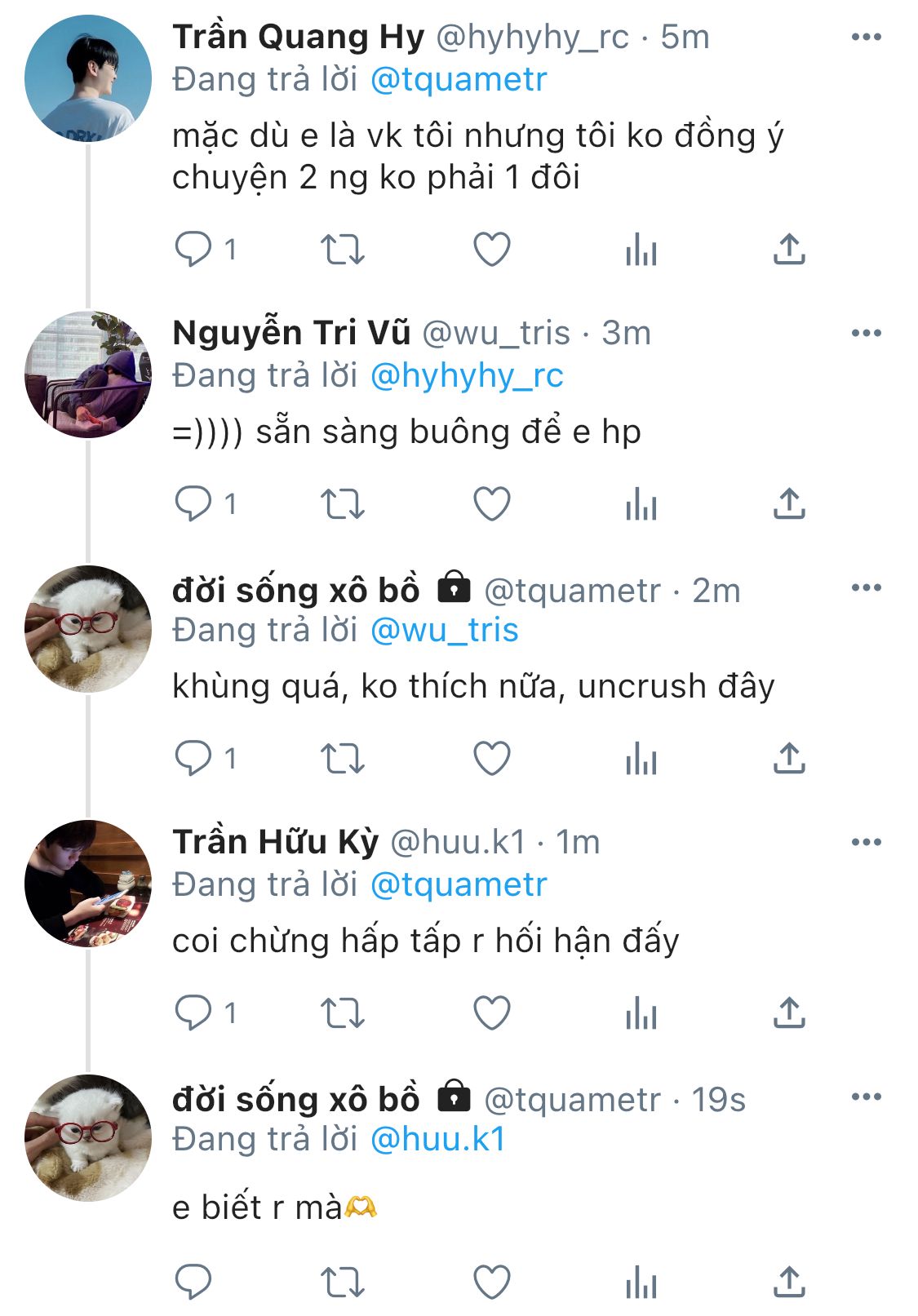Share the 'e biết r mà' tweet
The height and width of the screenshot is (1316, 918).
pyautogui.click(x=789, y=1281)
